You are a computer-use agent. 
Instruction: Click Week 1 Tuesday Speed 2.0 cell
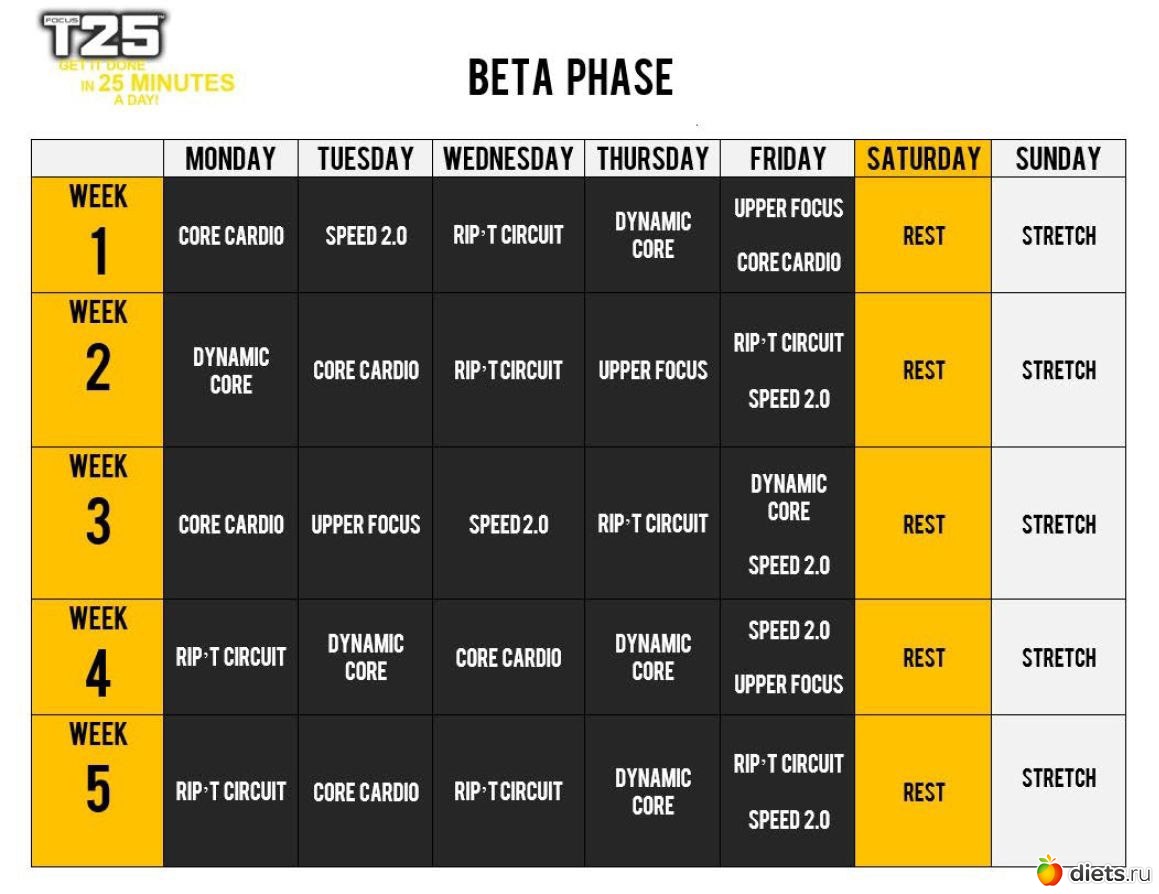[x=366, y=236]
